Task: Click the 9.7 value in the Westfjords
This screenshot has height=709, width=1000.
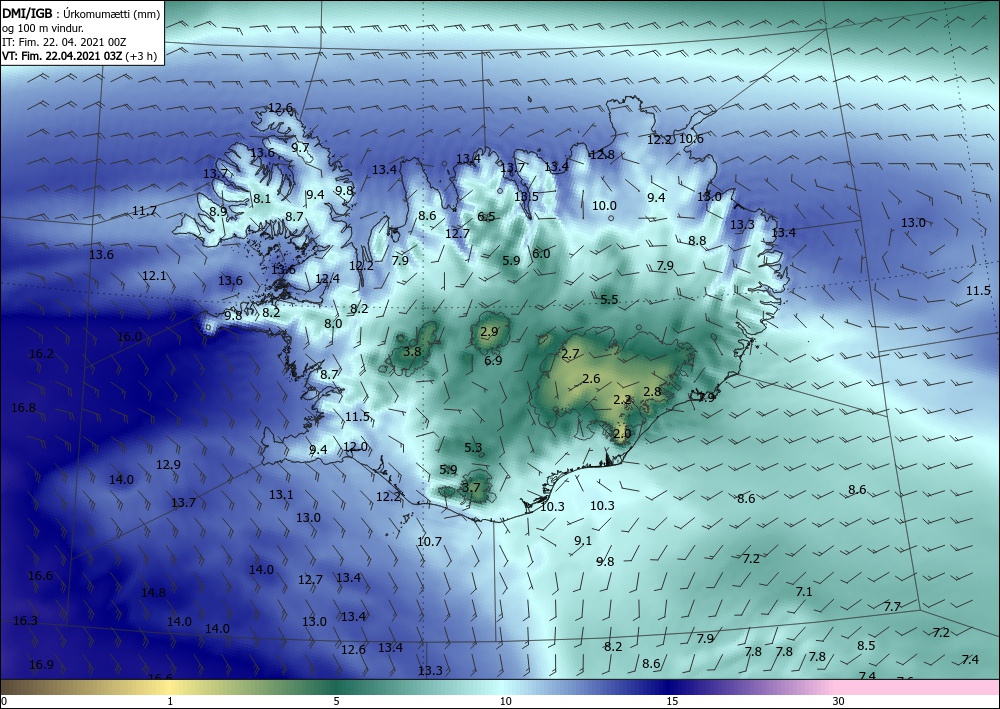Action: [300, 147]
